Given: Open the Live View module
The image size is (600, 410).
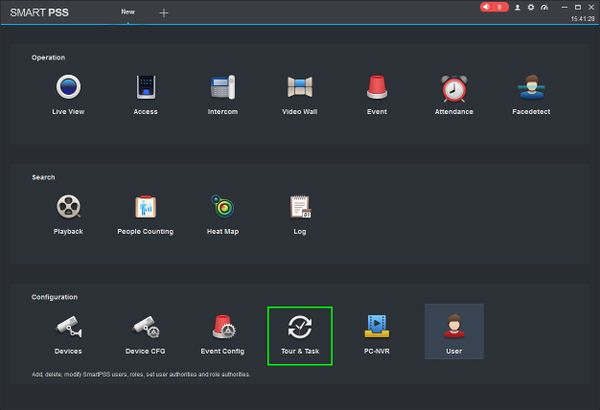Looking at the screenshot, I should (x=68, y=89).
